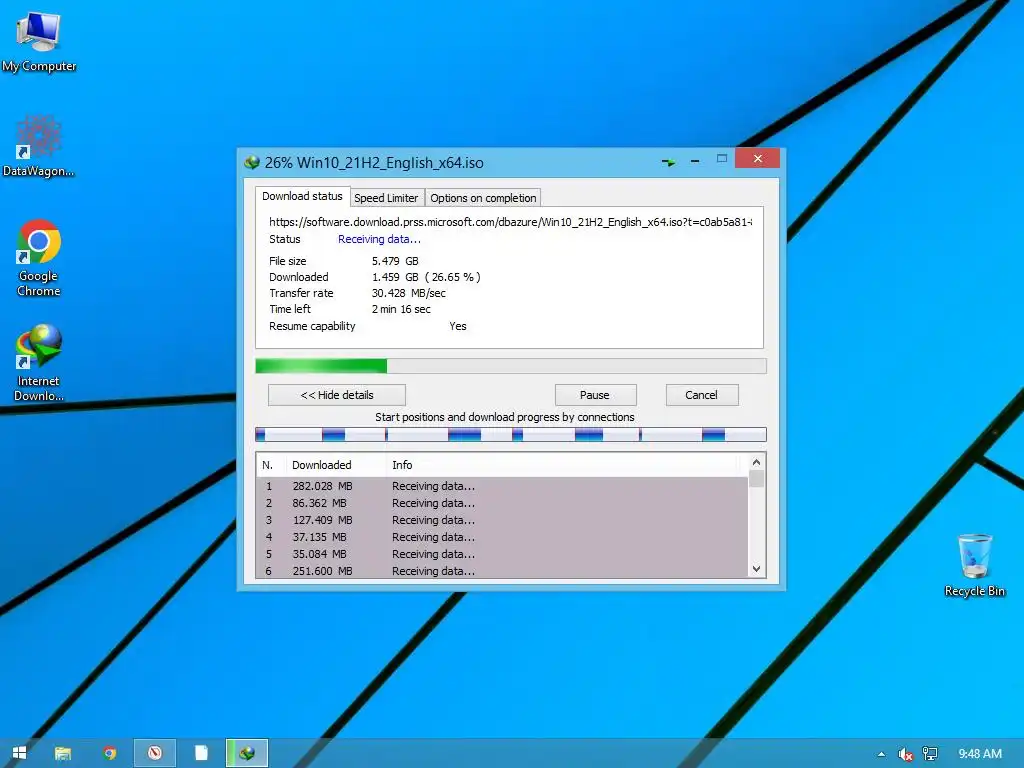Click the green download progress bar

[511, 366]
